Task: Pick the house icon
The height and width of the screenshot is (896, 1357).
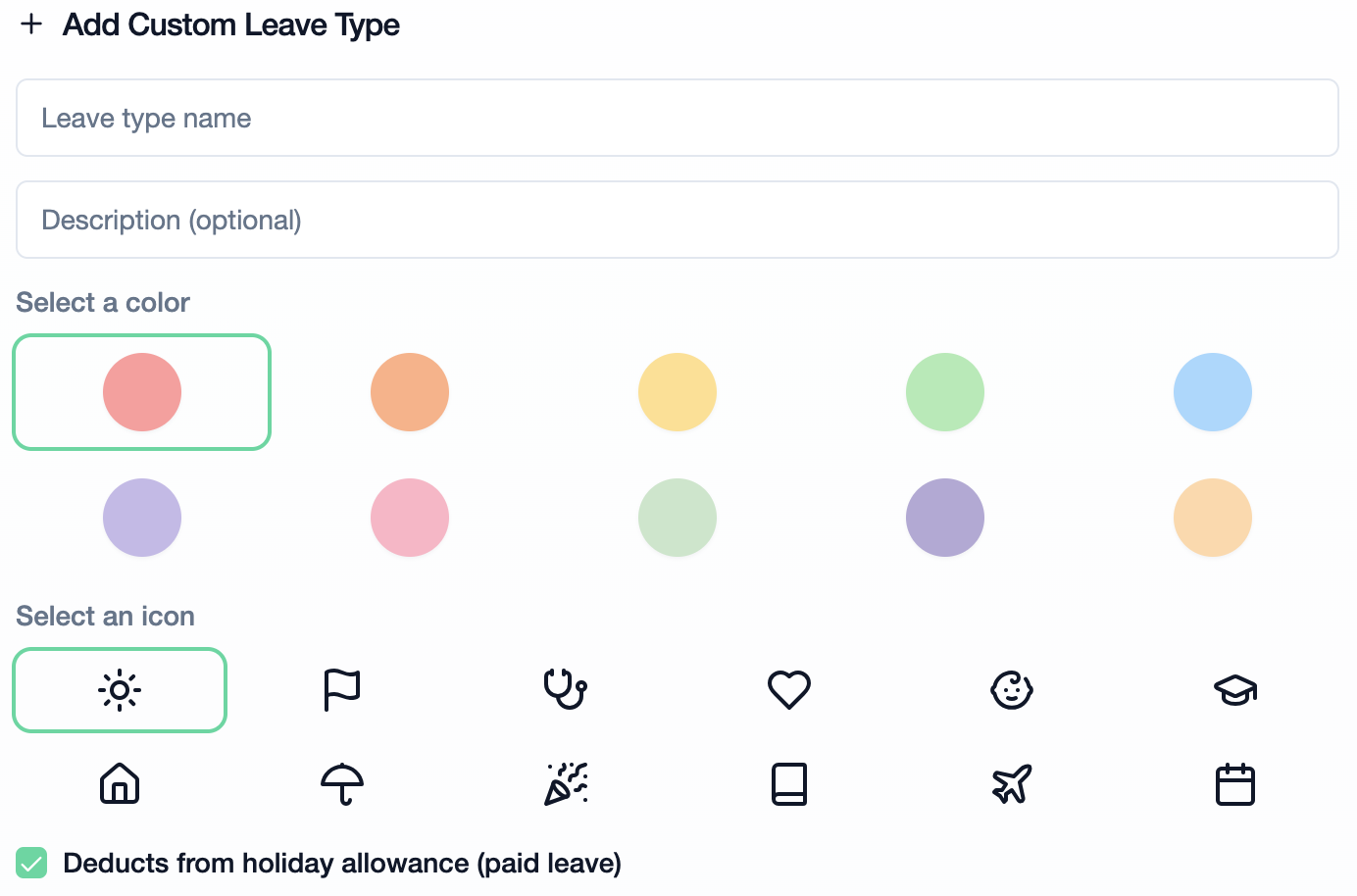Action: tap(120, 784)
